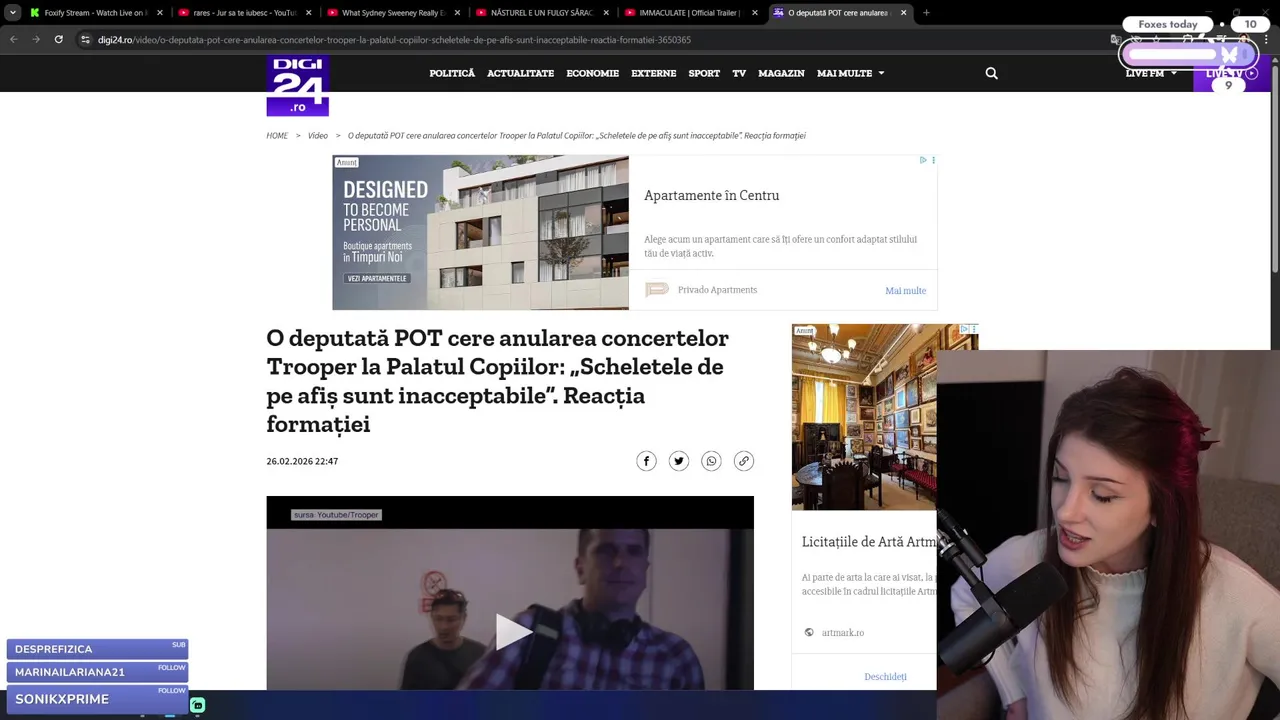Click the site search magnifier icon
This screenshot has height=720, width=1280.
(991, 73)
